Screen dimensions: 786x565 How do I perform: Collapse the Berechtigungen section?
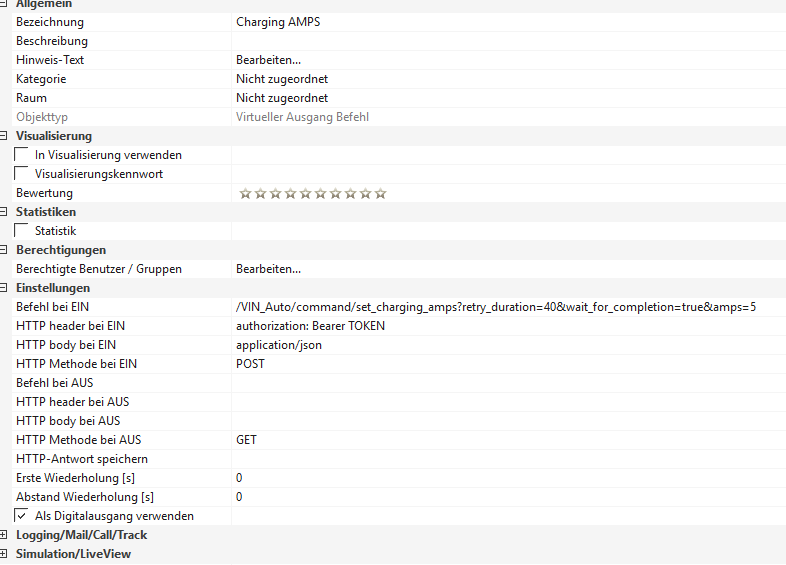click(x=3, y=250)
